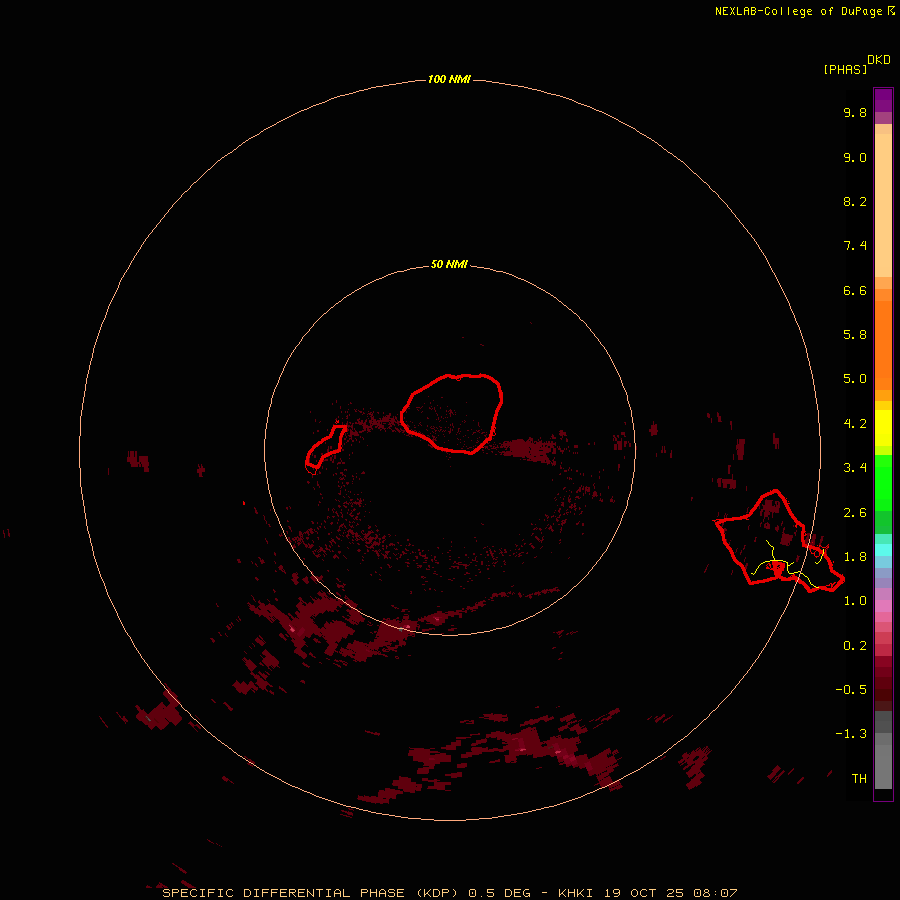900x900 pixels.
Task: Pick the cyan color bar segment near 1.8
Action: pyautogui.click(x=883, y=550)
